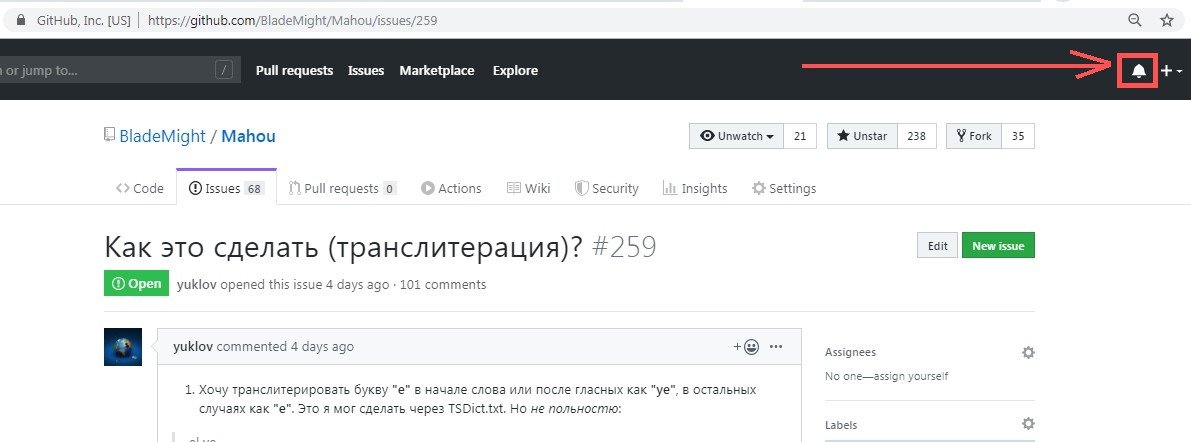Switch to the Actions tab
The width and height of the screenshot is (1191, 442).
451,188
